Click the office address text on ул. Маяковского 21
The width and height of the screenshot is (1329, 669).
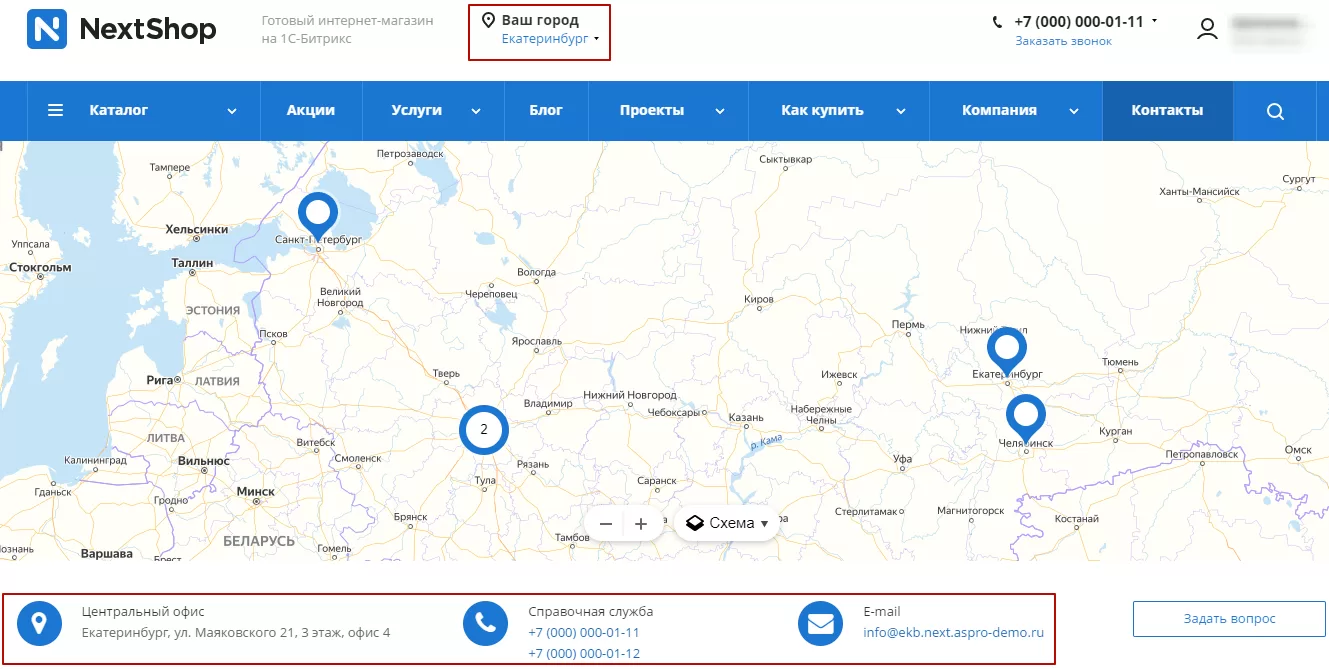(x=235, y=633)
